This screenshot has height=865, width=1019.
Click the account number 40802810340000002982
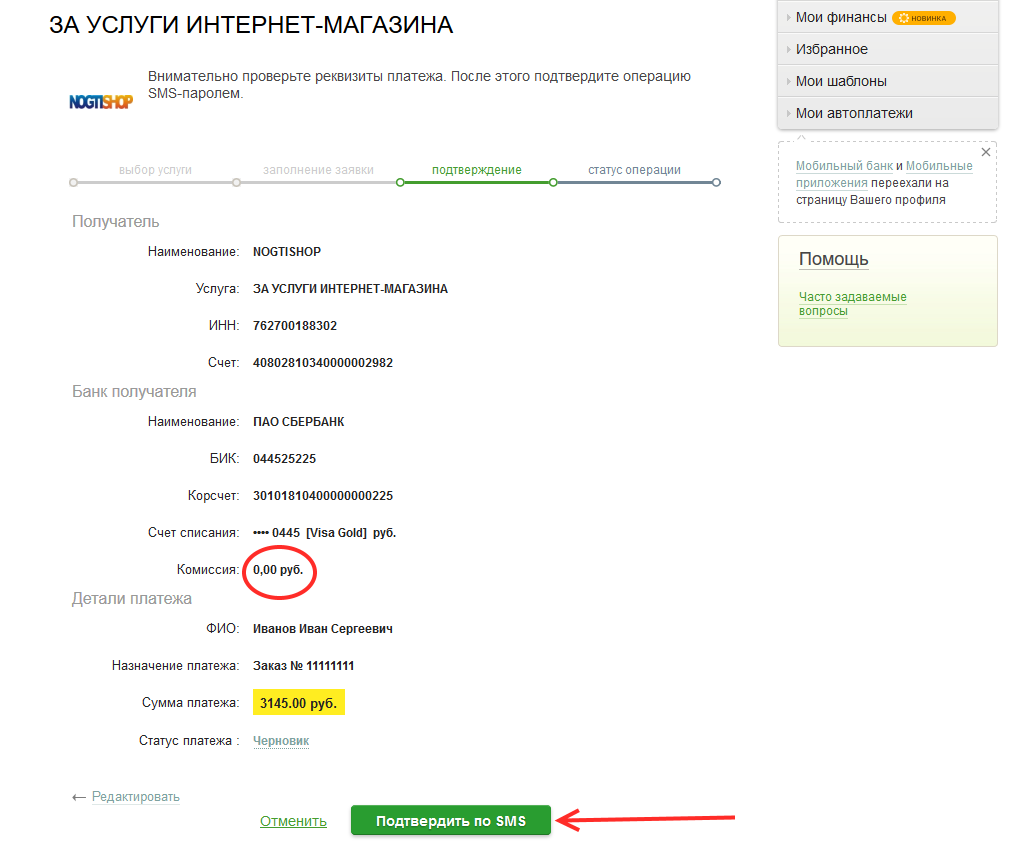coord(323,363)
